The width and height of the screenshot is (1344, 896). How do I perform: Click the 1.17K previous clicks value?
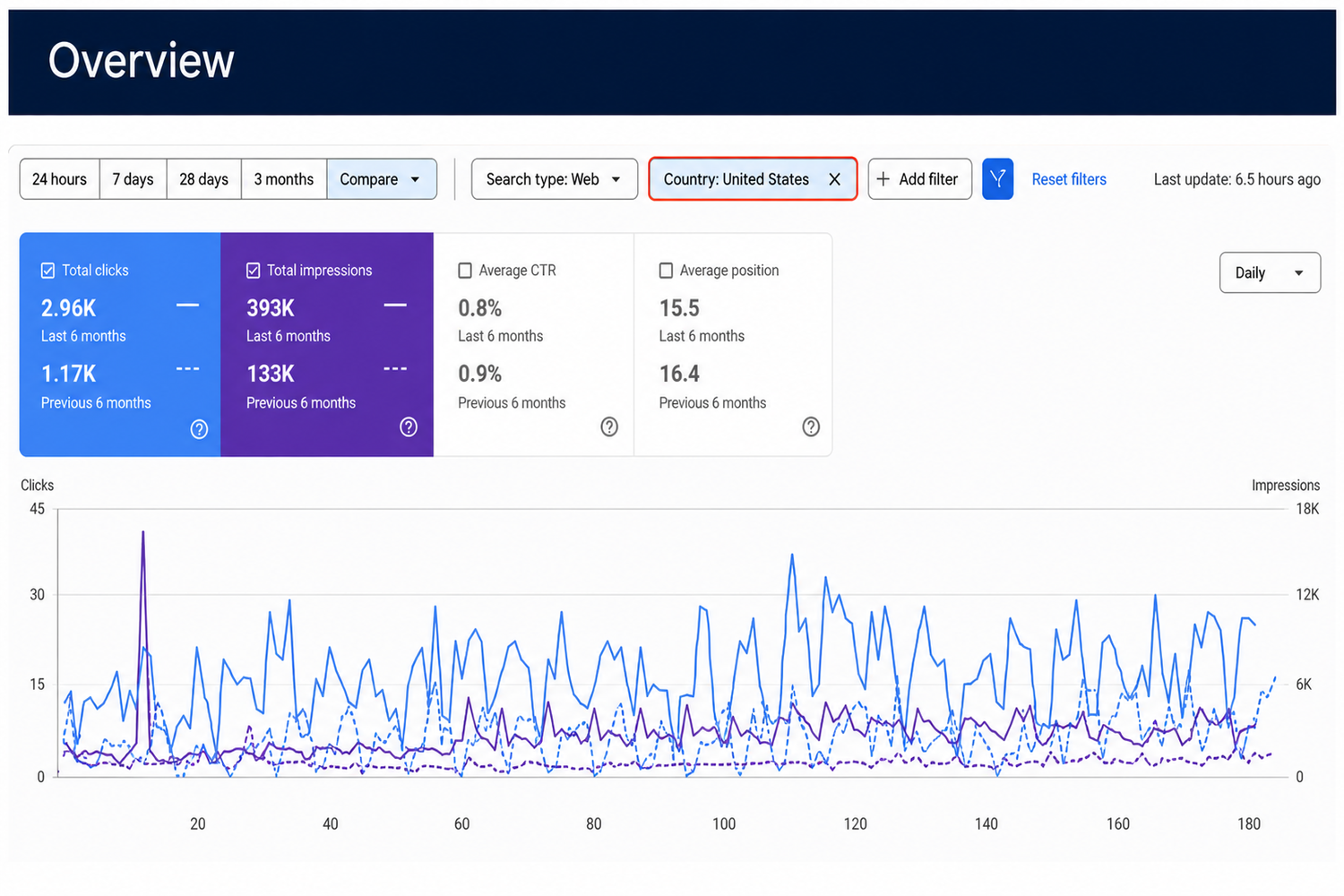click(x=69, y=374)
